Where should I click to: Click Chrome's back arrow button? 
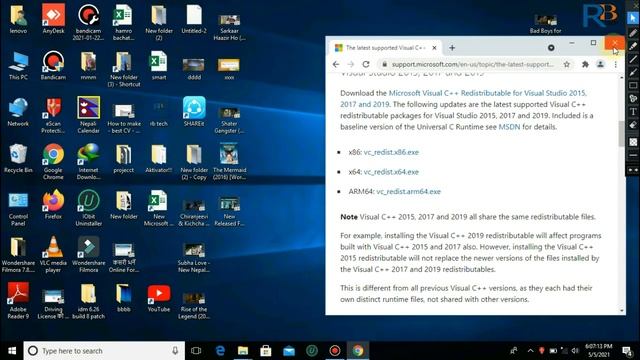[336, 64]
